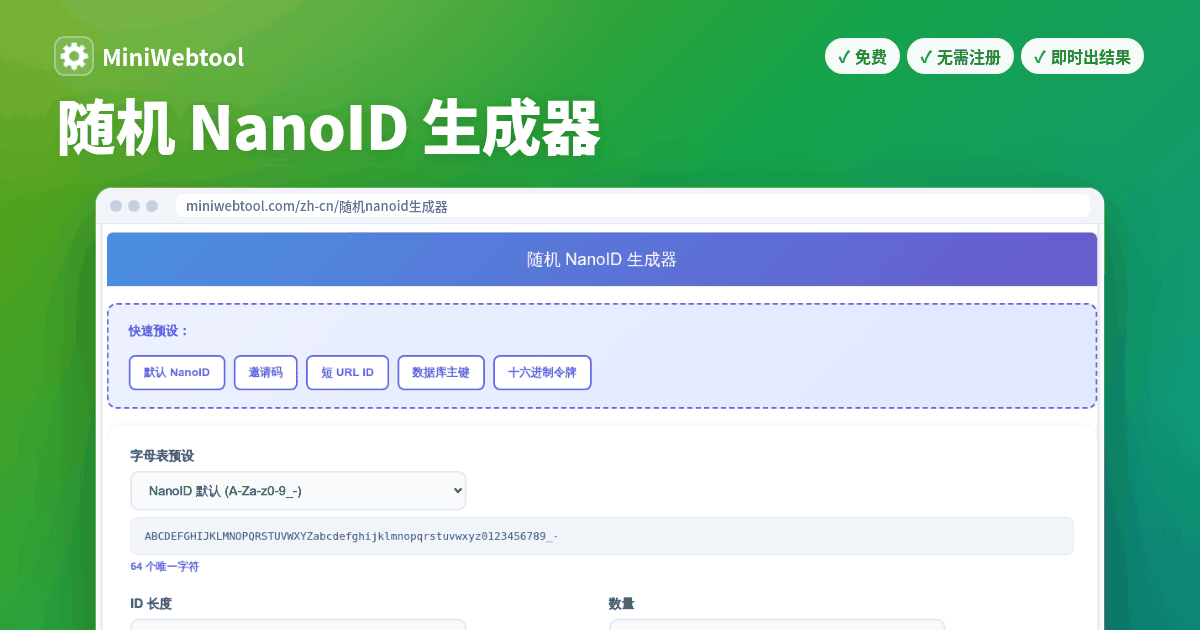Click the 免费 badge
1200x630 pixels.
point(862,57)
